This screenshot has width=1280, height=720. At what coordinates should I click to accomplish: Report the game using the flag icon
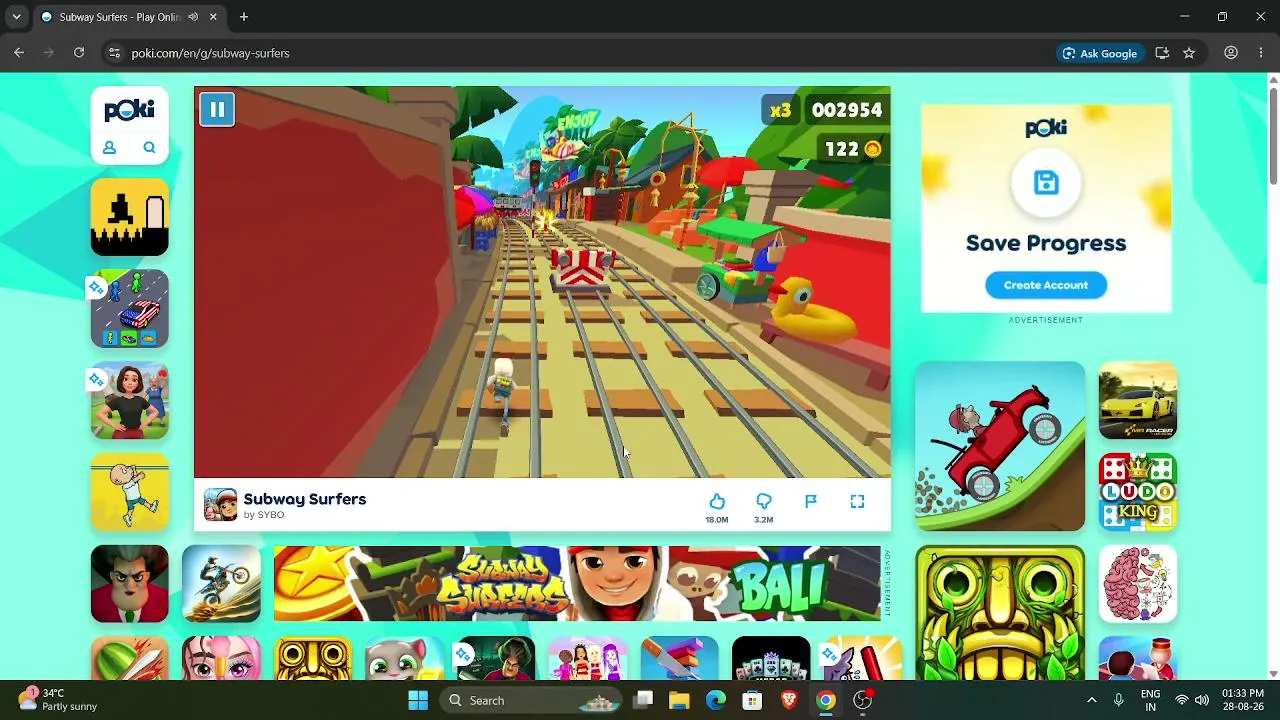pos(811,501)
